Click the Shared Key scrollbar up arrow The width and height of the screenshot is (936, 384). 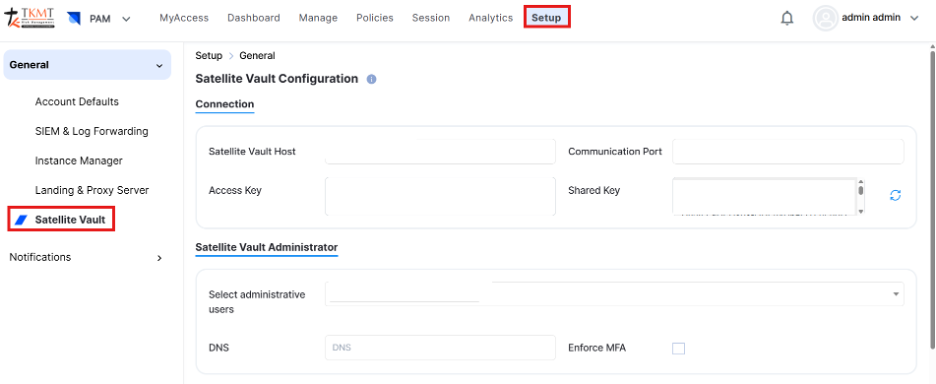click(861, 181)
